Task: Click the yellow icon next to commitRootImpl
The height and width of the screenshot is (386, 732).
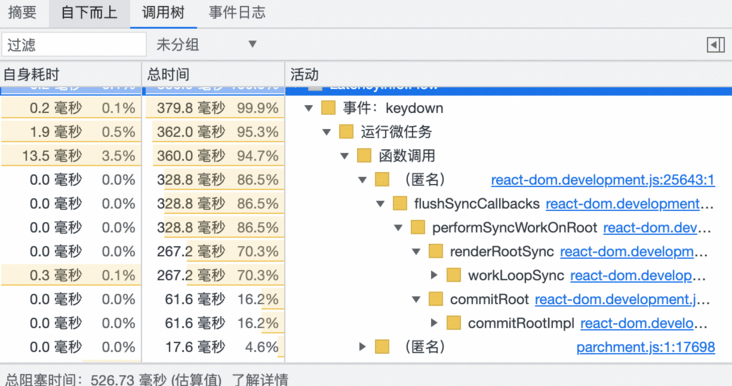Action: (x=453, y=323)
